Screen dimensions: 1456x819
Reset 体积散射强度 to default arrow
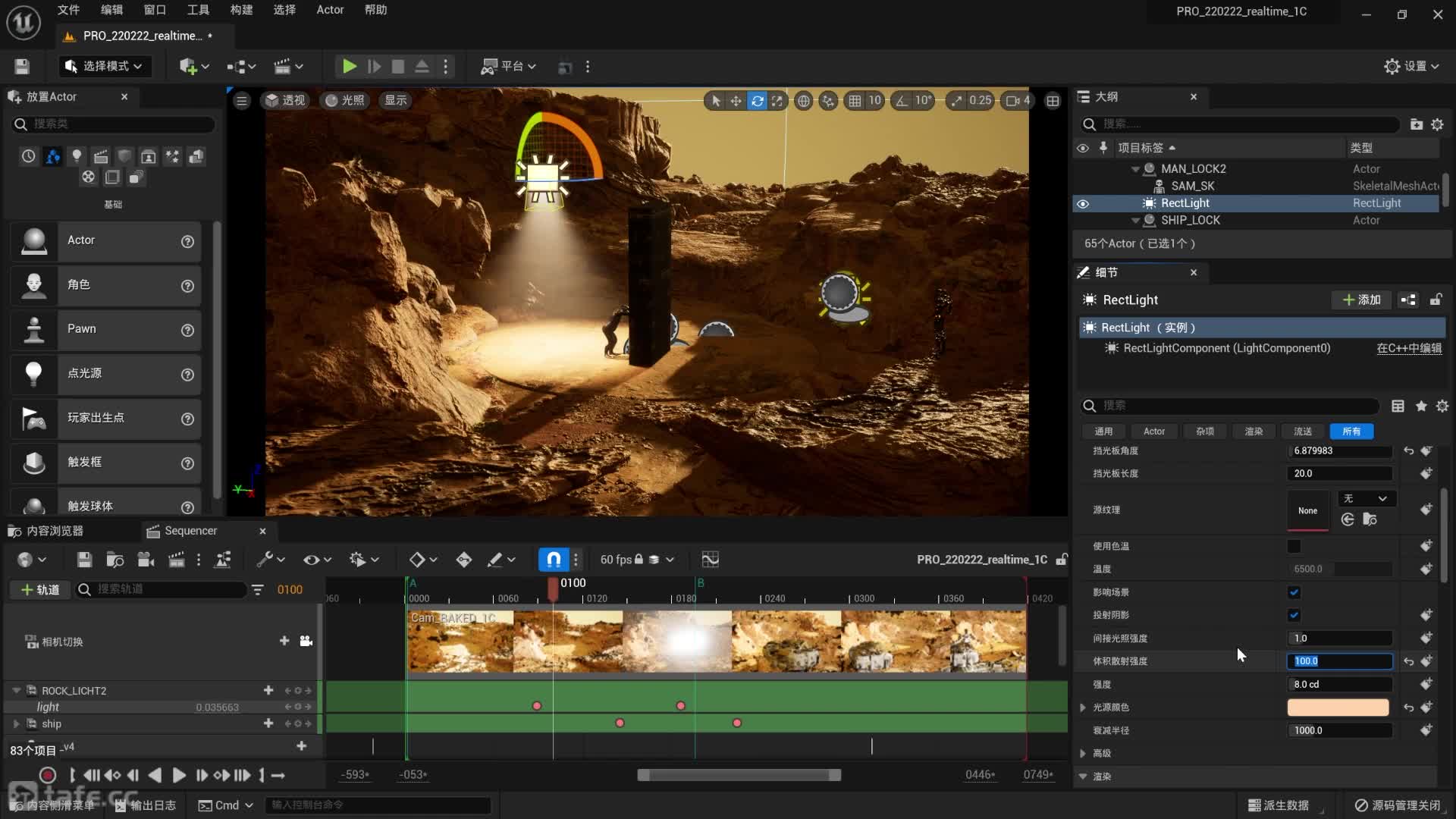(x=1408, y=661)
